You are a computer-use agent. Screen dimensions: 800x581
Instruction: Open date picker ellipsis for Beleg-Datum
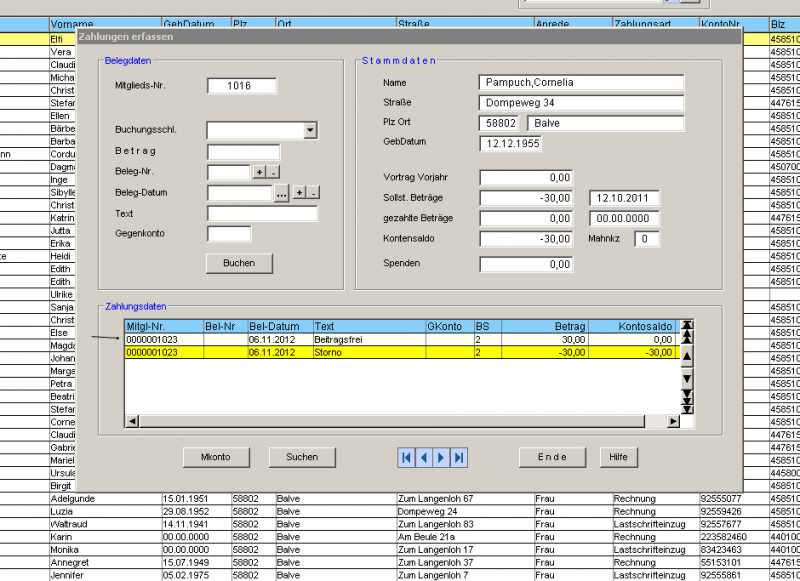282,193
